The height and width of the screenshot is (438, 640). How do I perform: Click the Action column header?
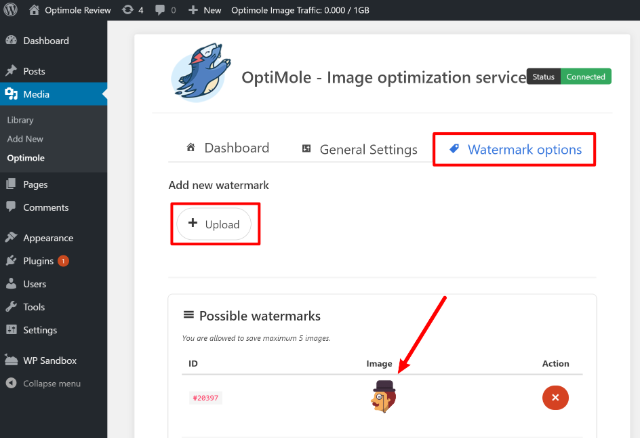pyautogui.click(x=555, y=363)
